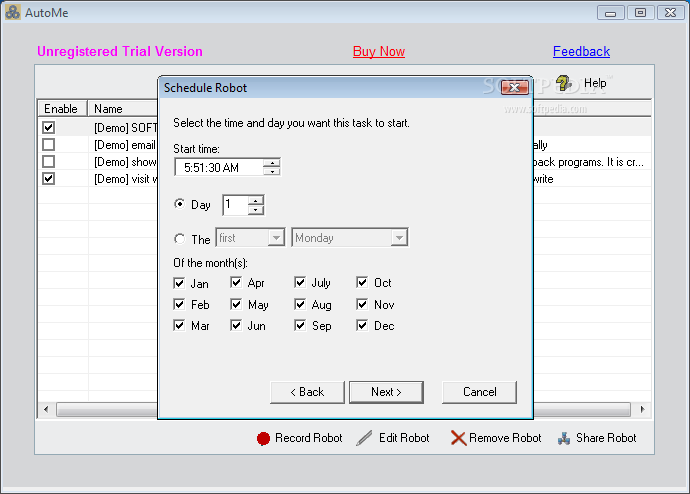The height and width of the screenshot is (494, 690).
Task: Toggle the May checkbox
Action: [236, 304]
